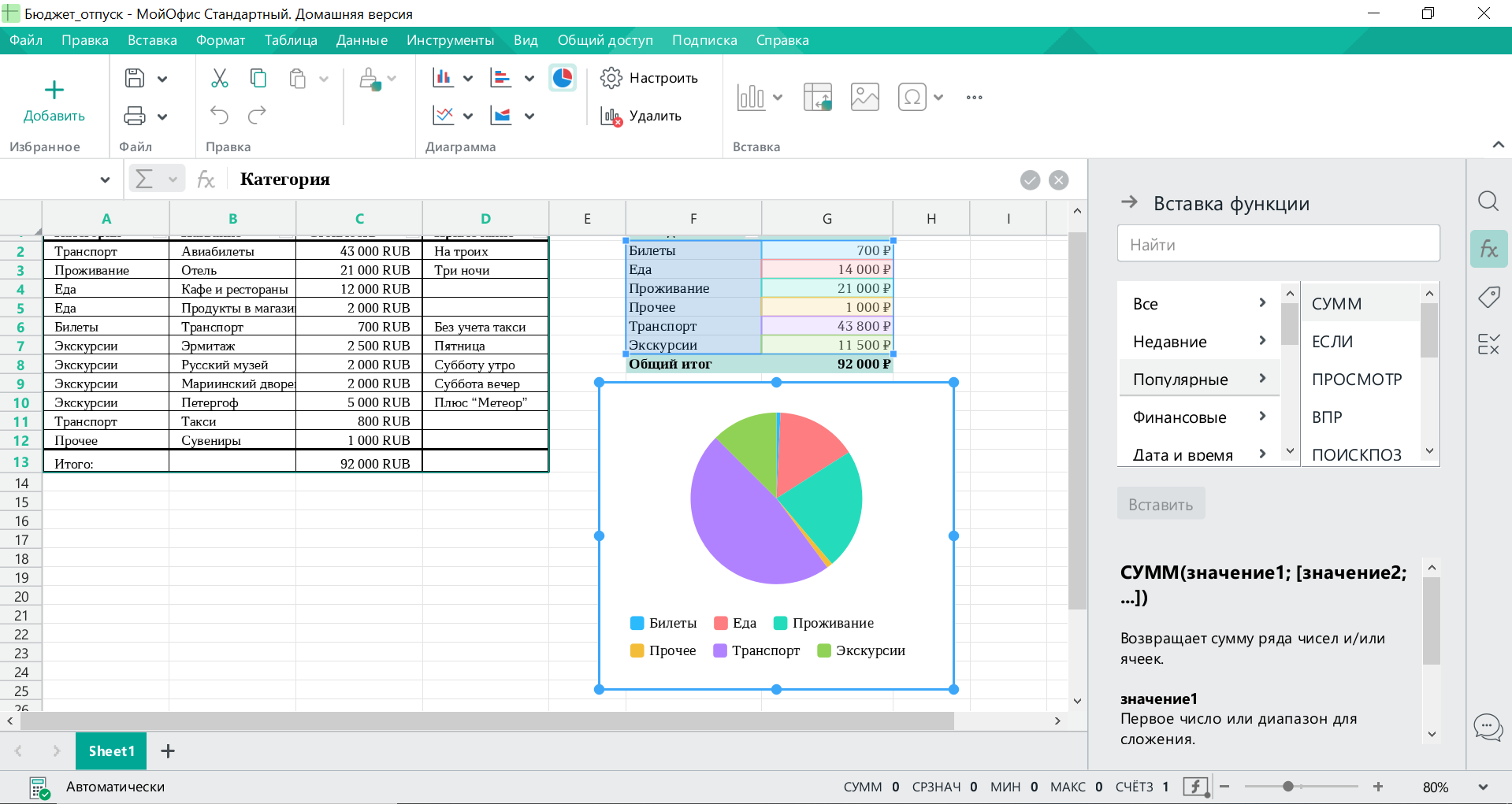Toggle the fx function panel icon

[x=1488, y=249]
